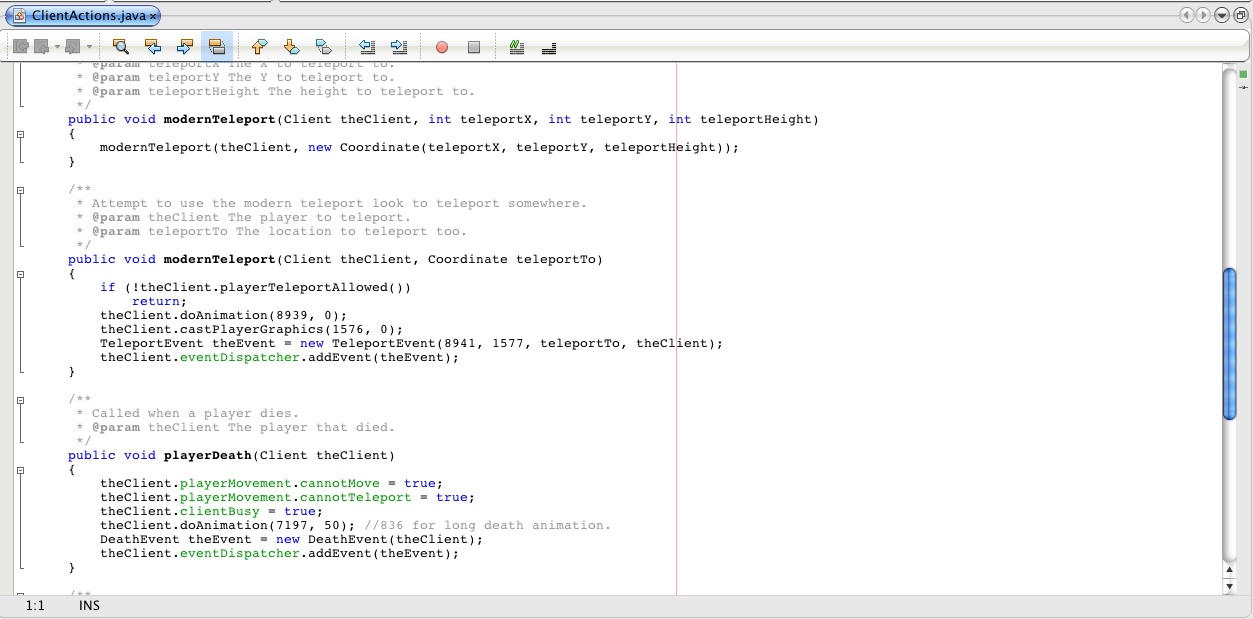The height and width of the screenshot is (619, 1253).
Task: Click the scrollbar down arrow
Action: click(x=1229, y=585)
